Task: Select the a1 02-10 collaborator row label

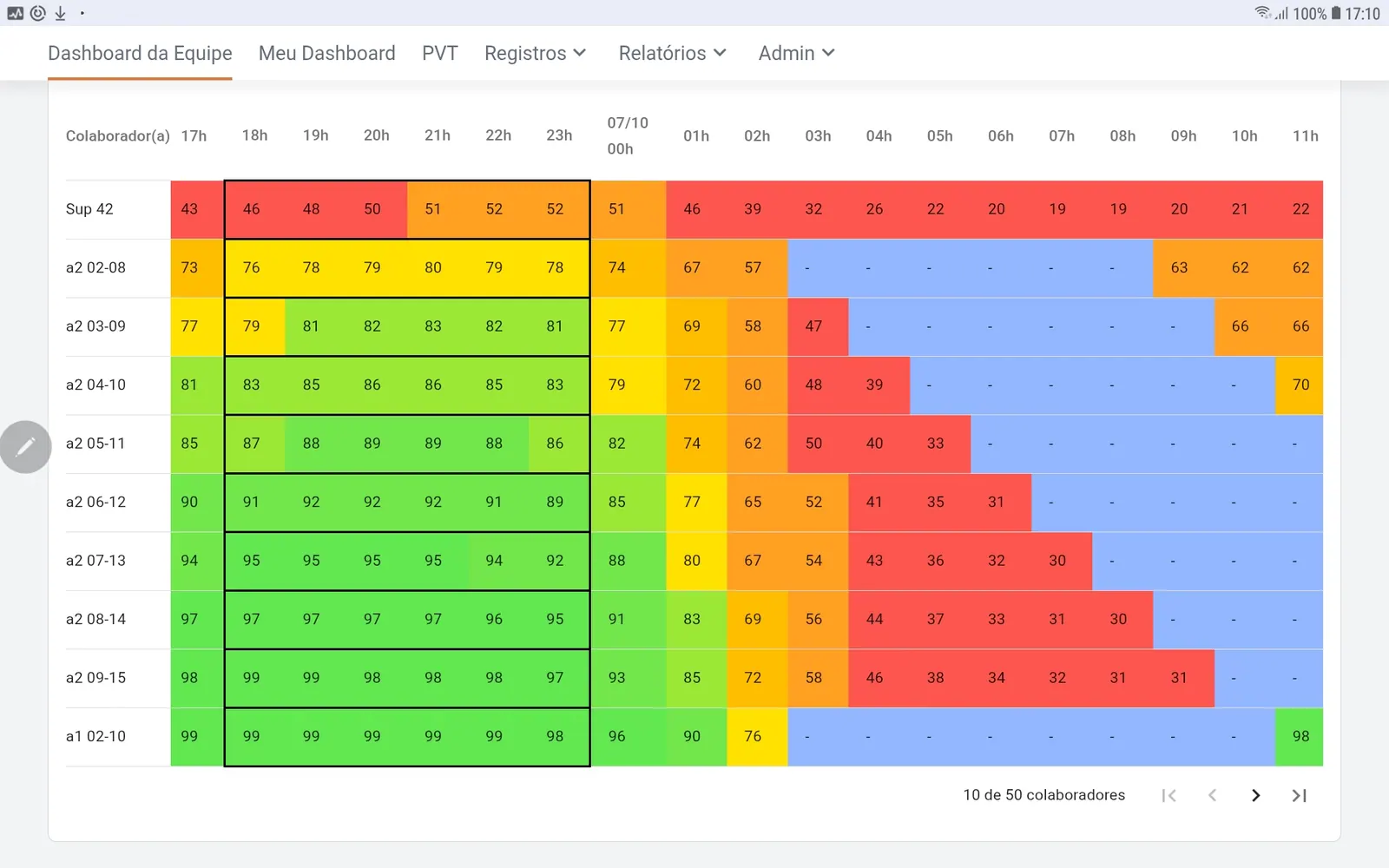Action: tap(95, 736)
